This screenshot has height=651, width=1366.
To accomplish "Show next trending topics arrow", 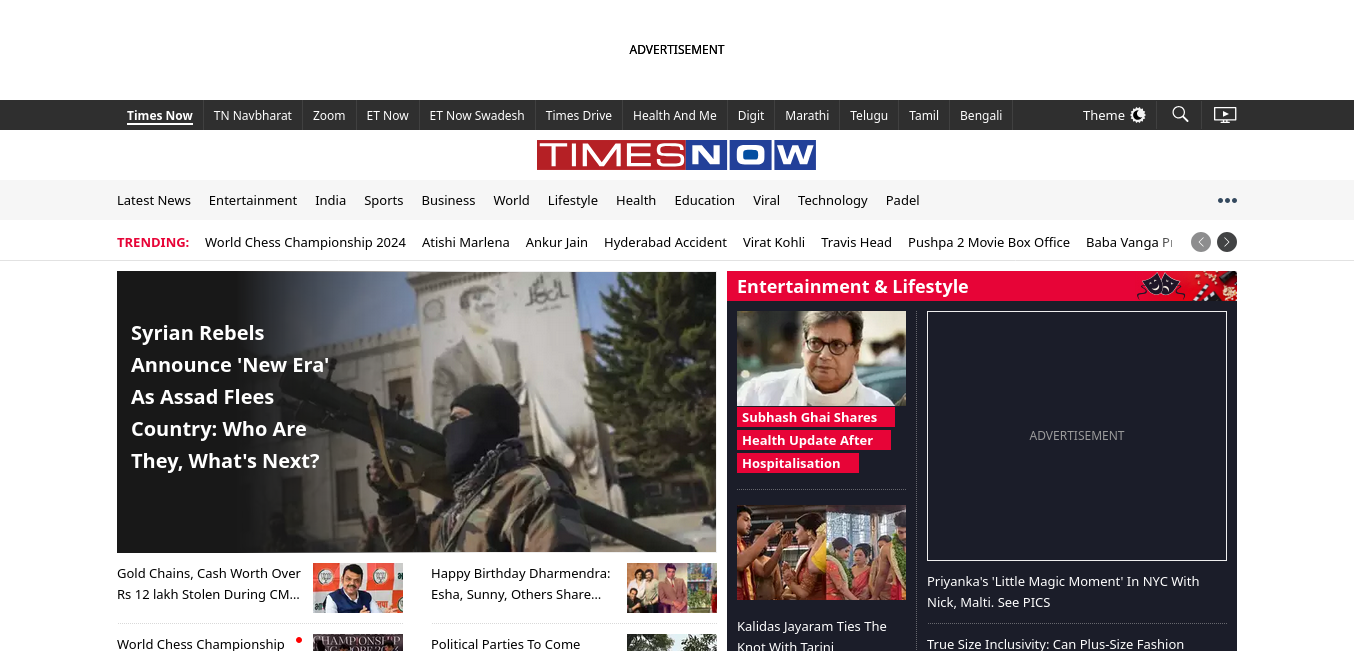I will tap(1227, 242).
